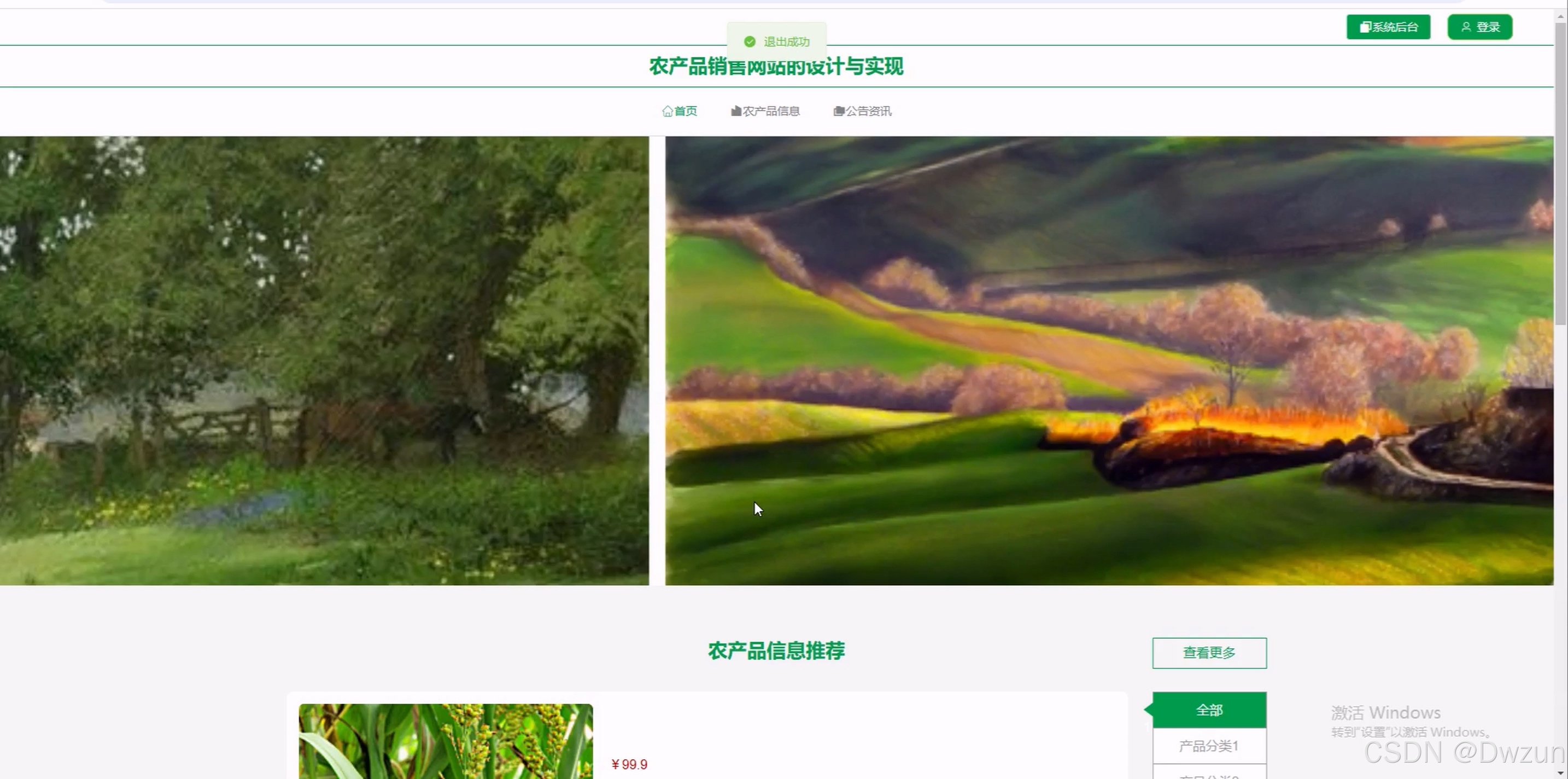Click the green checkmark in 退出成功 toast
The image size is (1568, 779).
[x=750, y=42]
